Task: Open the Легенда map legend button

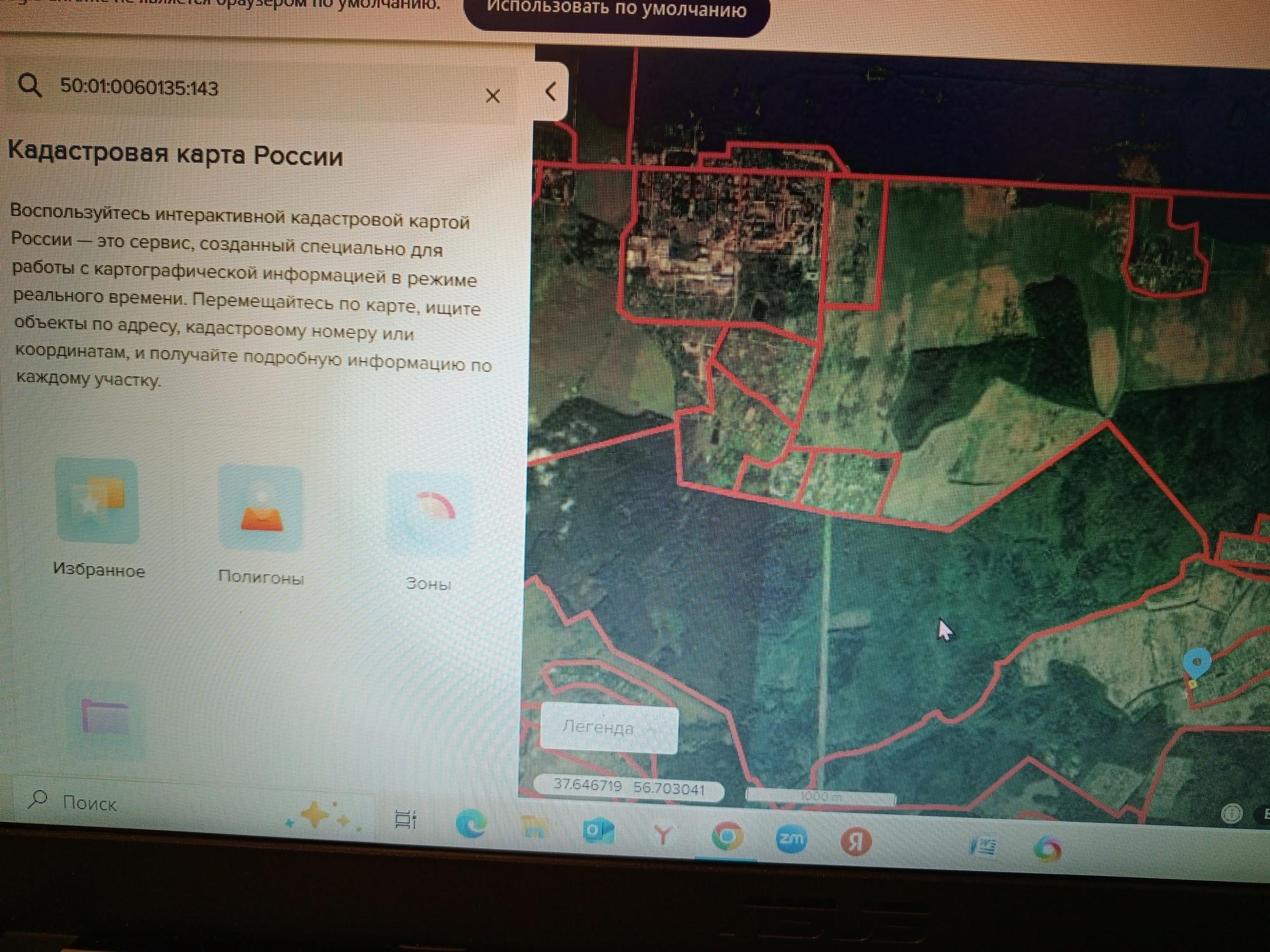Action: [608, 728]
